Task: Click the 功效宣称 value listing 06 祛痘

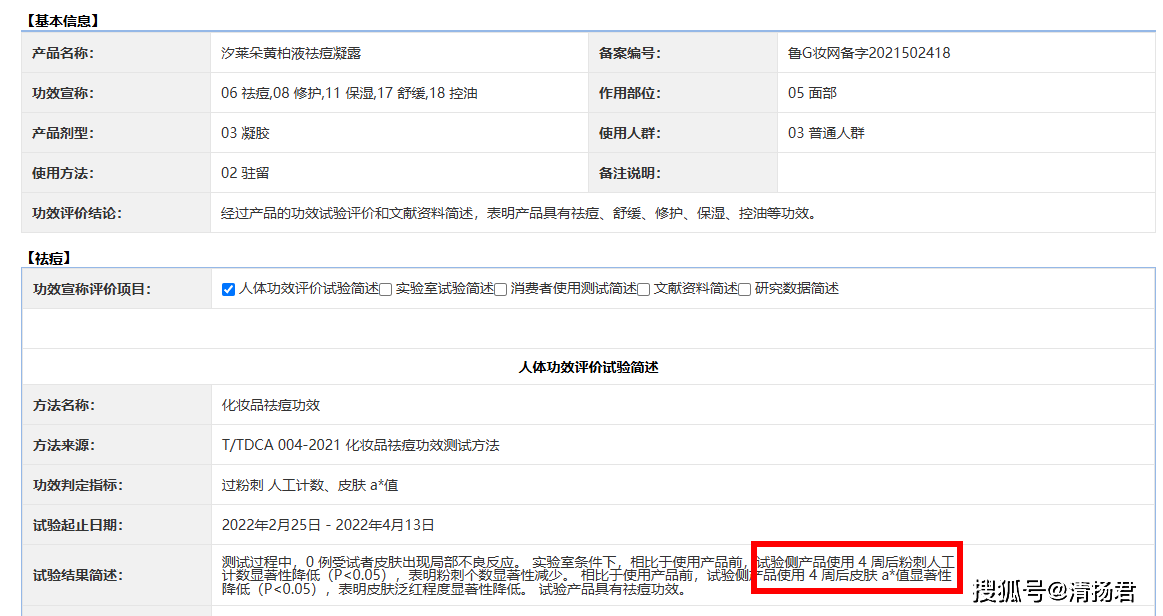Action: (349, 93)
